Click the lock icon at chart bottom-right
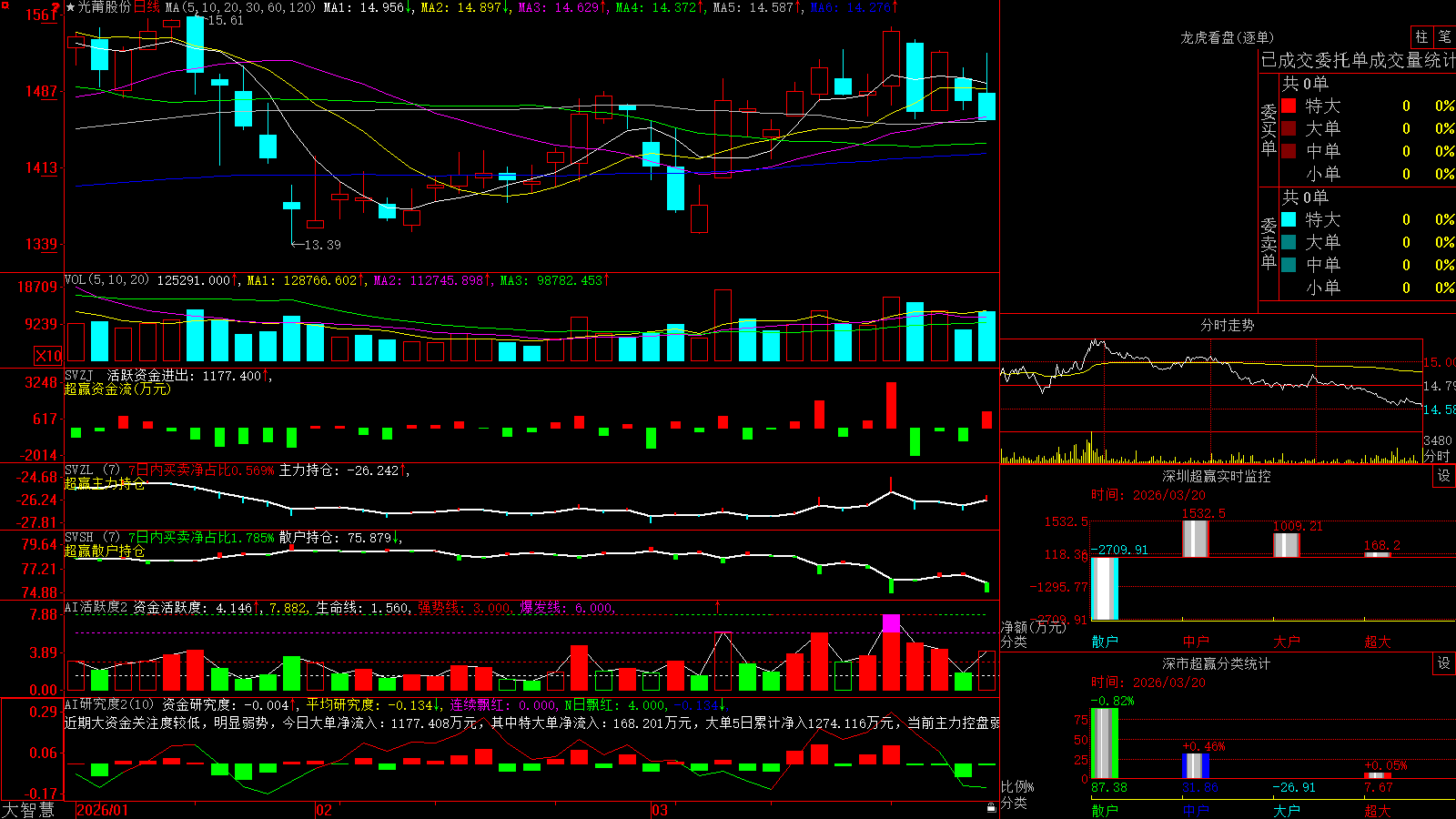This screenshot has height=819, width=1456. click(992, 807)
